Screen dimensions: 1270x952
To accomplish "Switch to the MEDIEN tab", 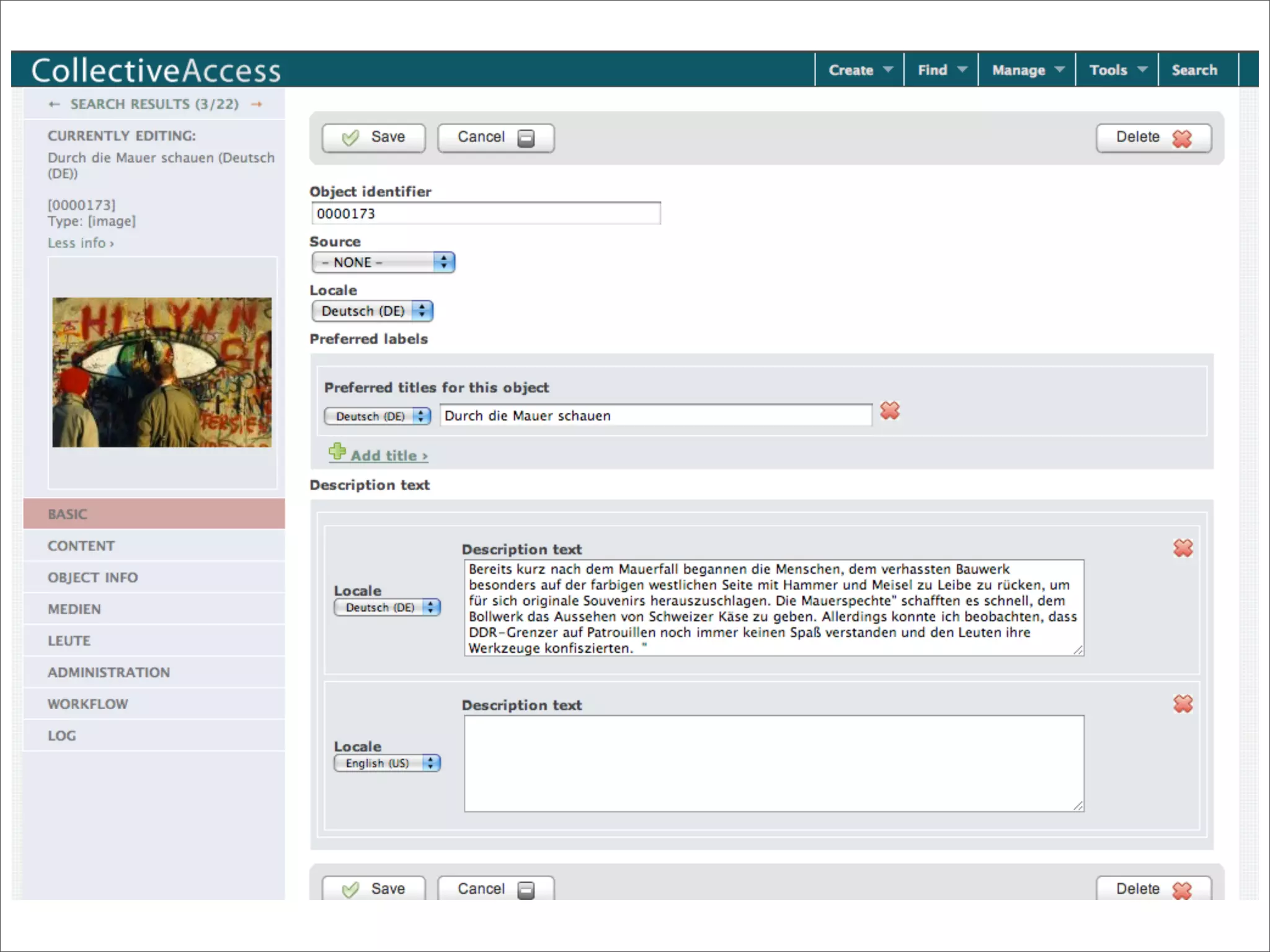I will 154,609.
